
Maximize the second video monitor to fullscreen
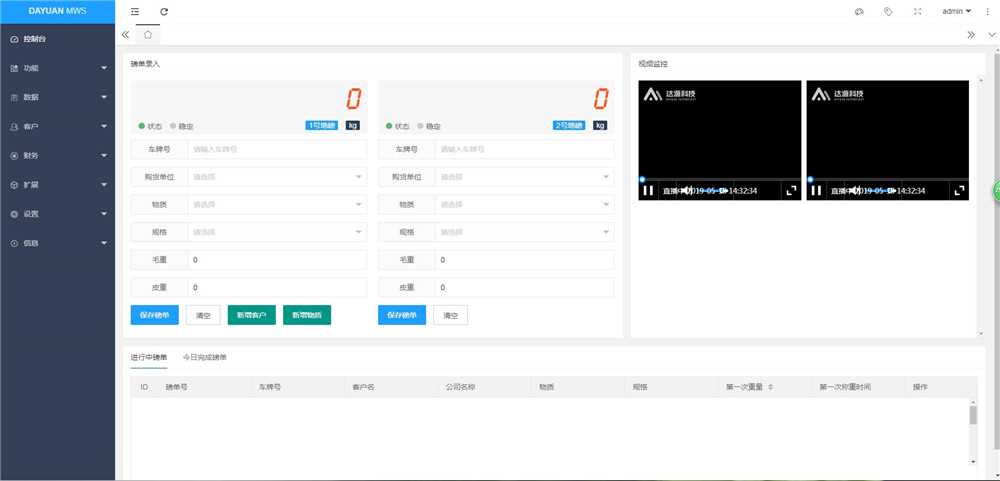[x=959, y=190]
